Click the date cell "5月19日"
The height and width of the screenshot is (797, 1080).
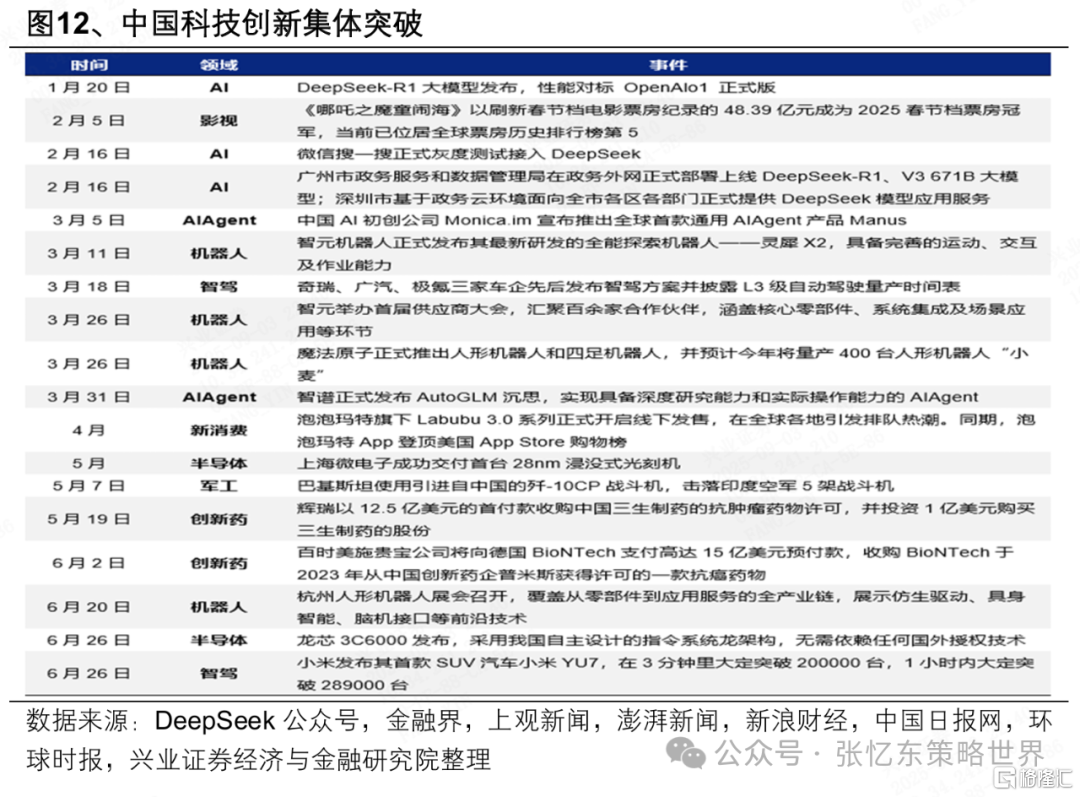(89, 519)
